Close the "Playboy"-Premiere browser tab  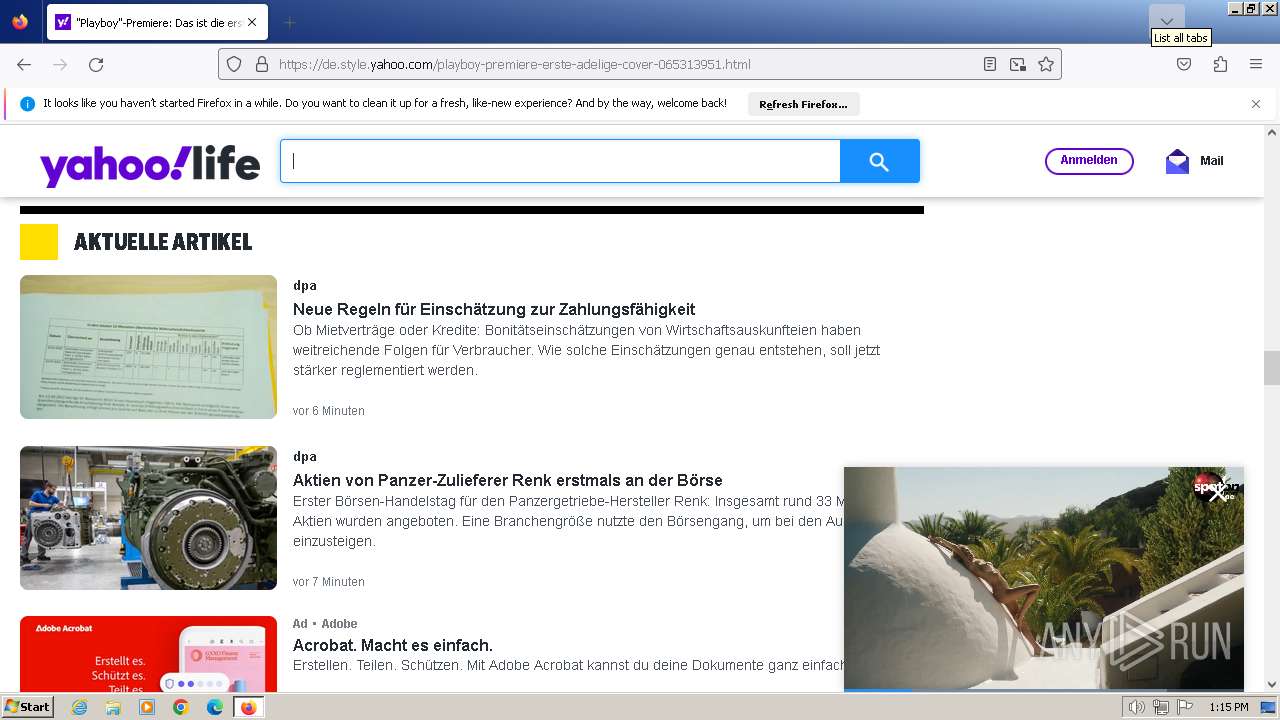point(251,22)
